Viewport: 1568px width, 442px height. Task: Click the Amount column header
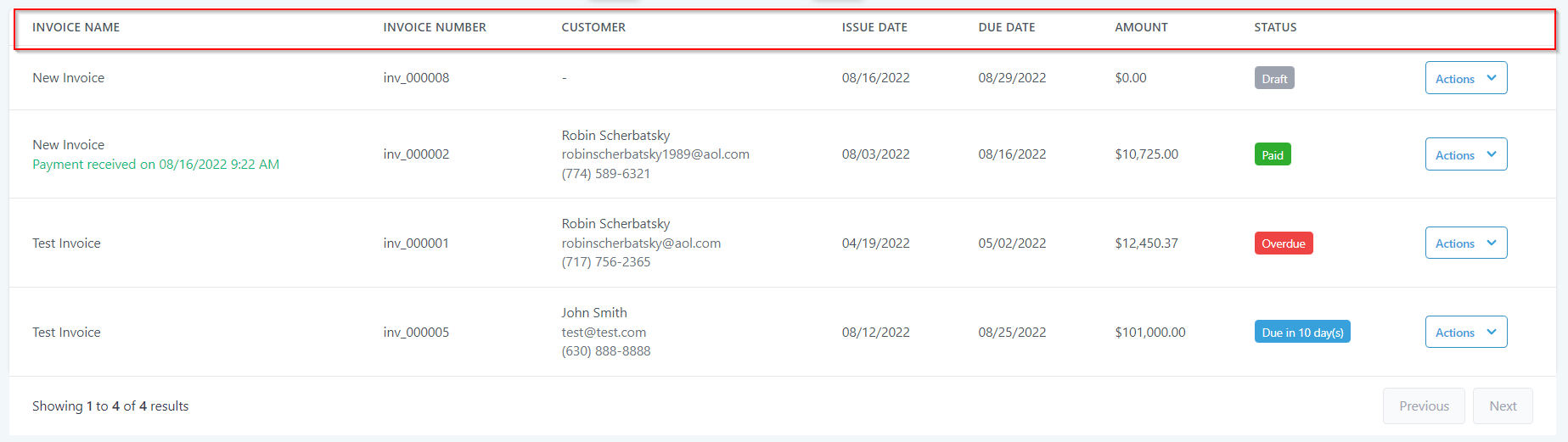pyautogui.click(x=1141, y=27)
